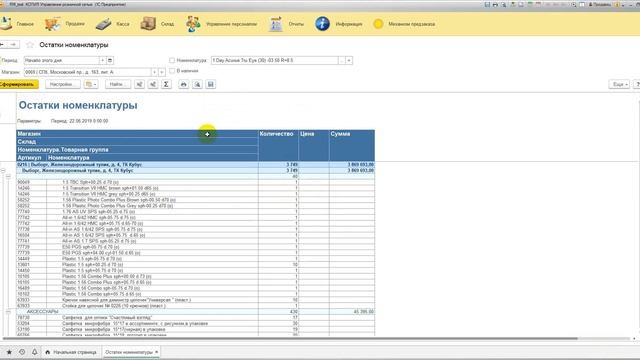Open favorites star in bottom panel
The height and width of the screenshot is (360, 640).
pyautogui.click(x=9, y=352)
